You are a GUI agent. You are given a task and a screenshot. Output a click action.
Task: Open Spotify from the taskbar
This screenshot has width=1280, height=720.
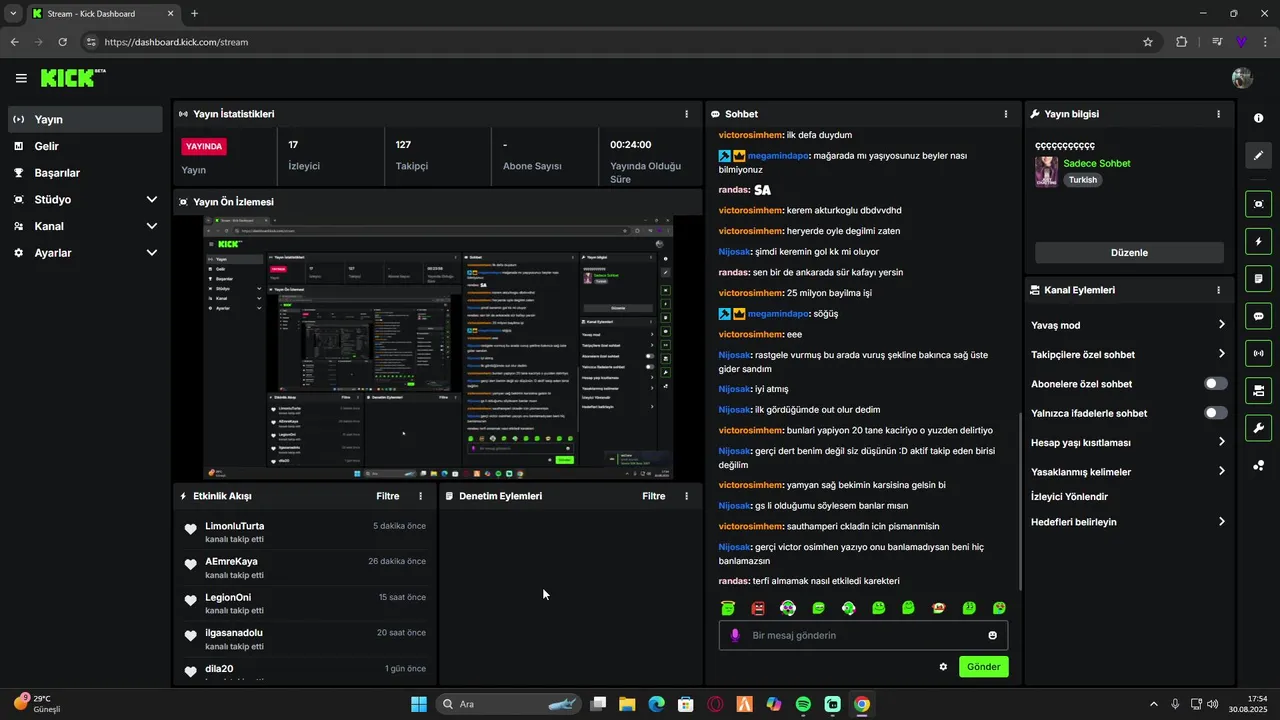click(803, 704)
